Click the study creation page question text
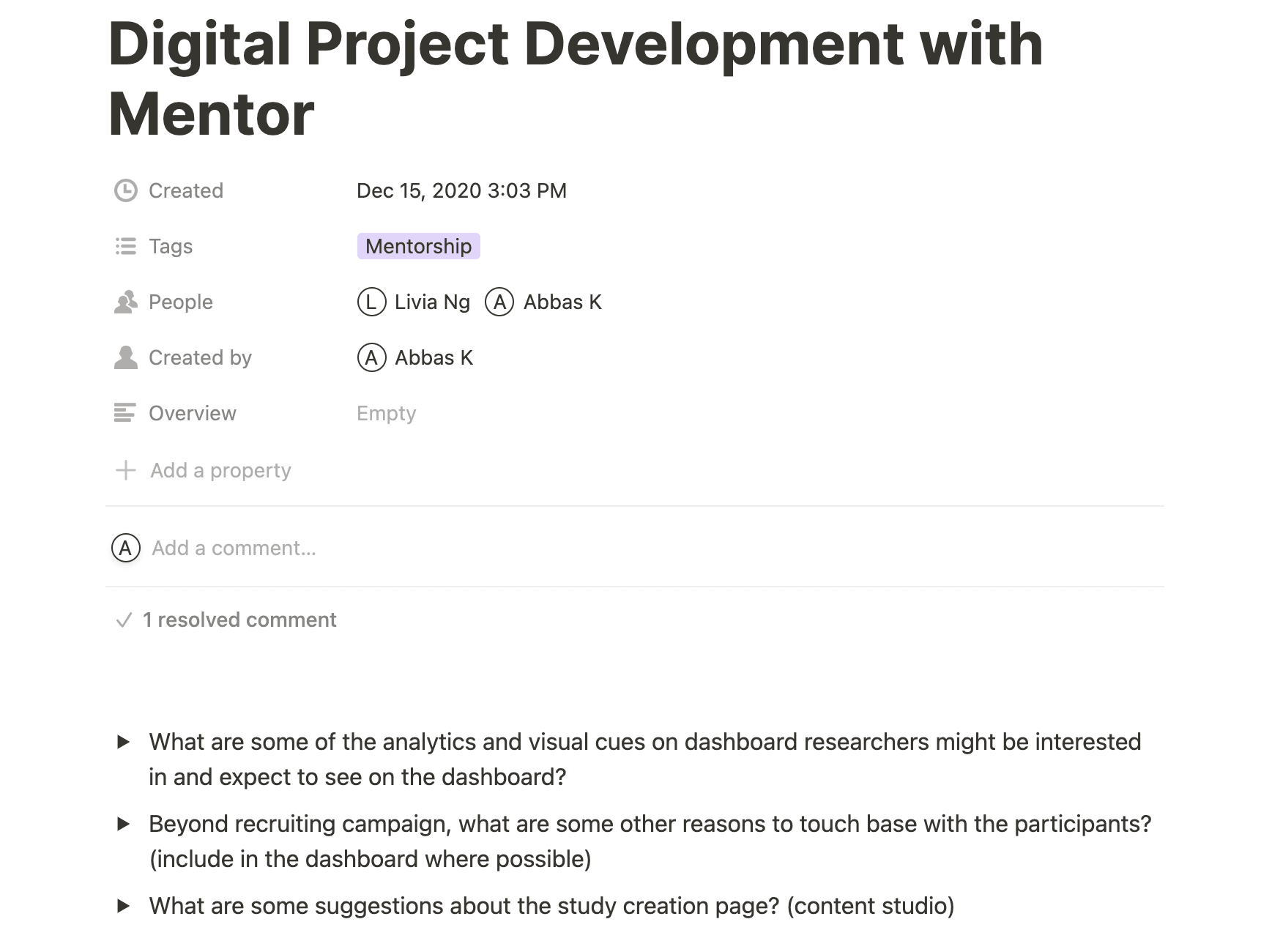The image size is (1261, 952). point(551,906)
